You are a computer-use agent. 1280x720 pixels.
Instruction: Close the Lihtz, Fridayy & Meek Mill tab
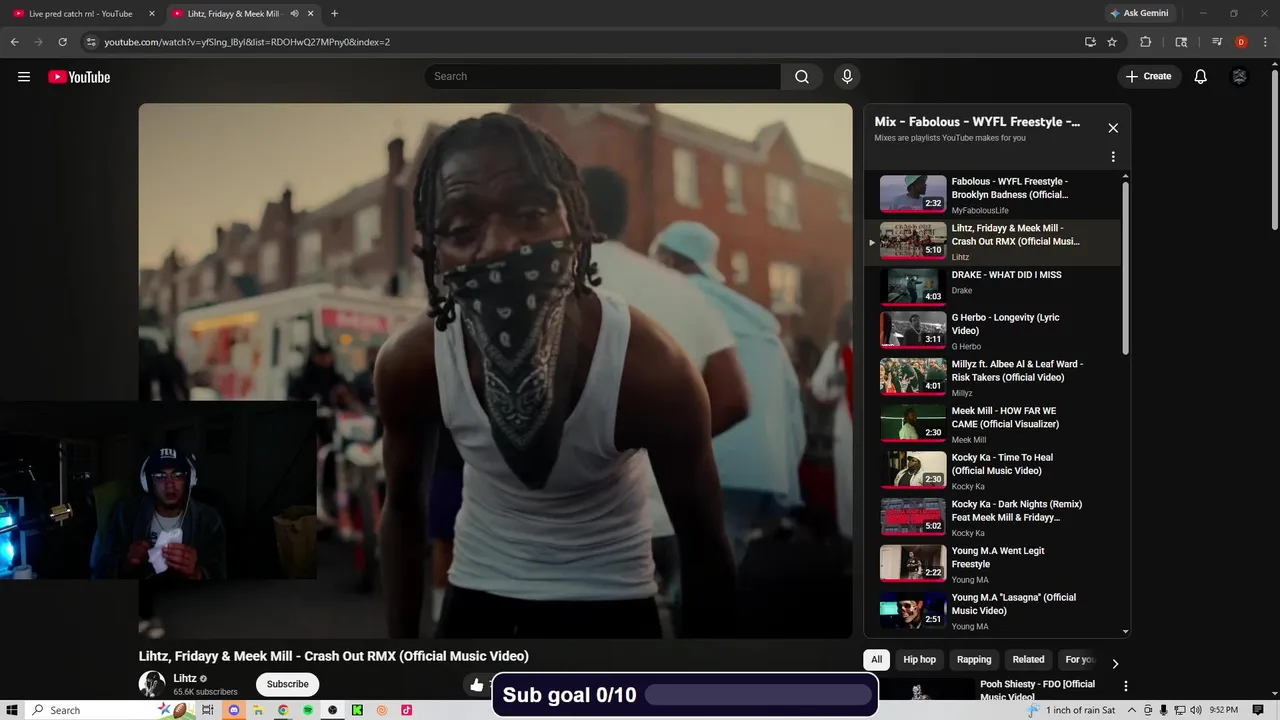[311, 14]
